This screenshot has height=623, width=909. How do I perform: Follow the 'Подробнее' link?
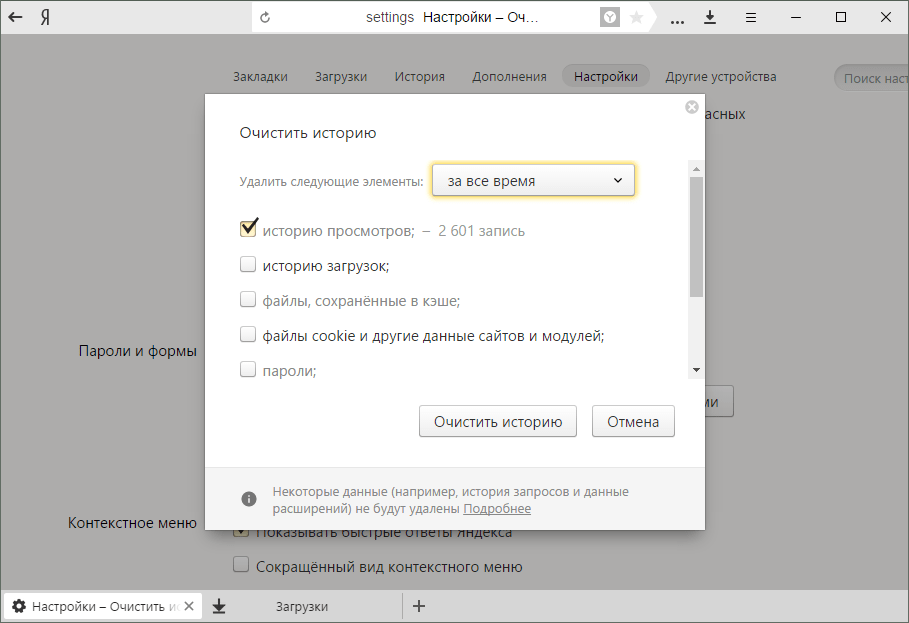497,509
